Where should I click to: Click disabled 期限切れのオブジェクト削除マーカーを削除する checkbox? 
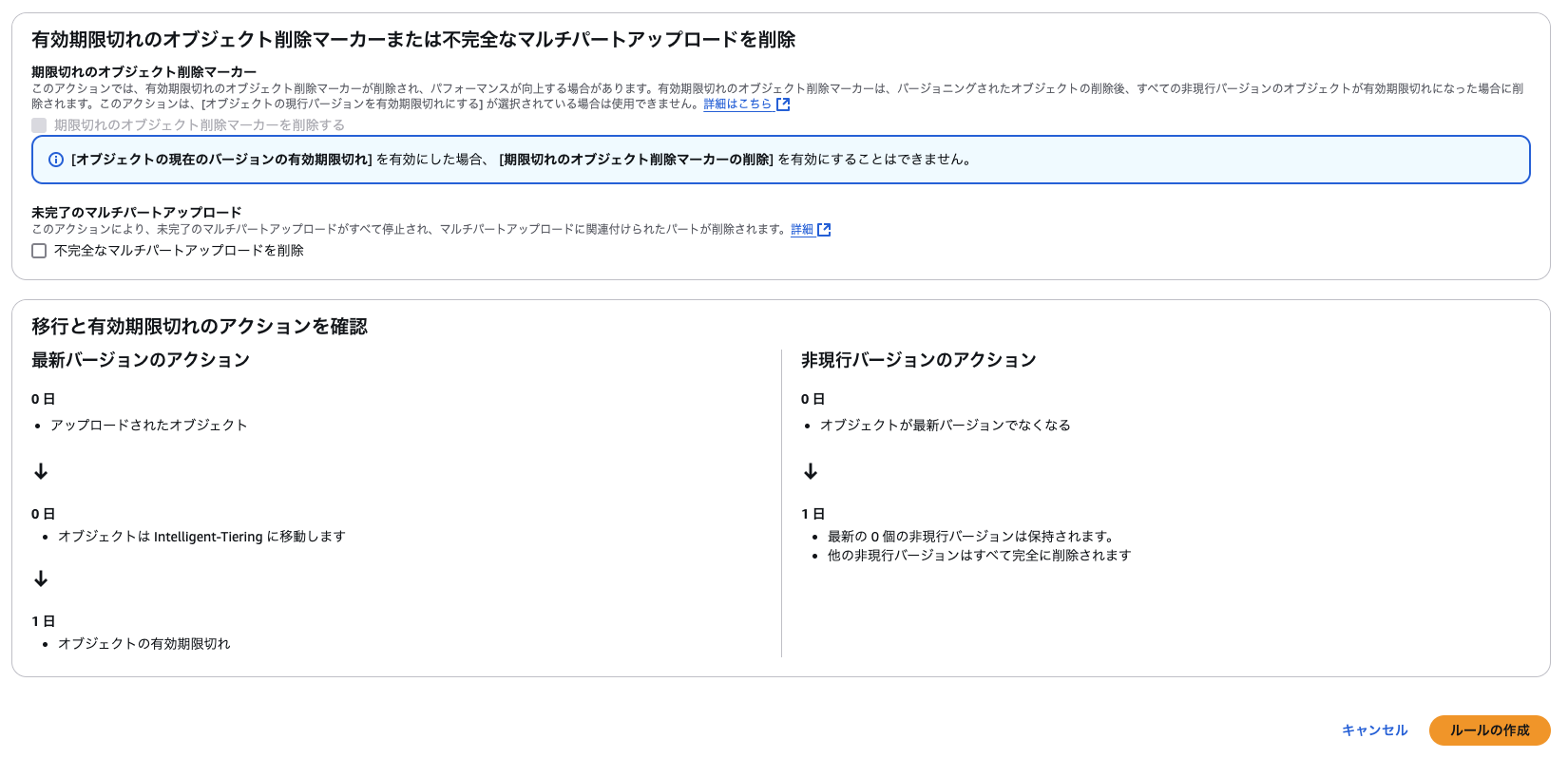click(x=39, y=125)
